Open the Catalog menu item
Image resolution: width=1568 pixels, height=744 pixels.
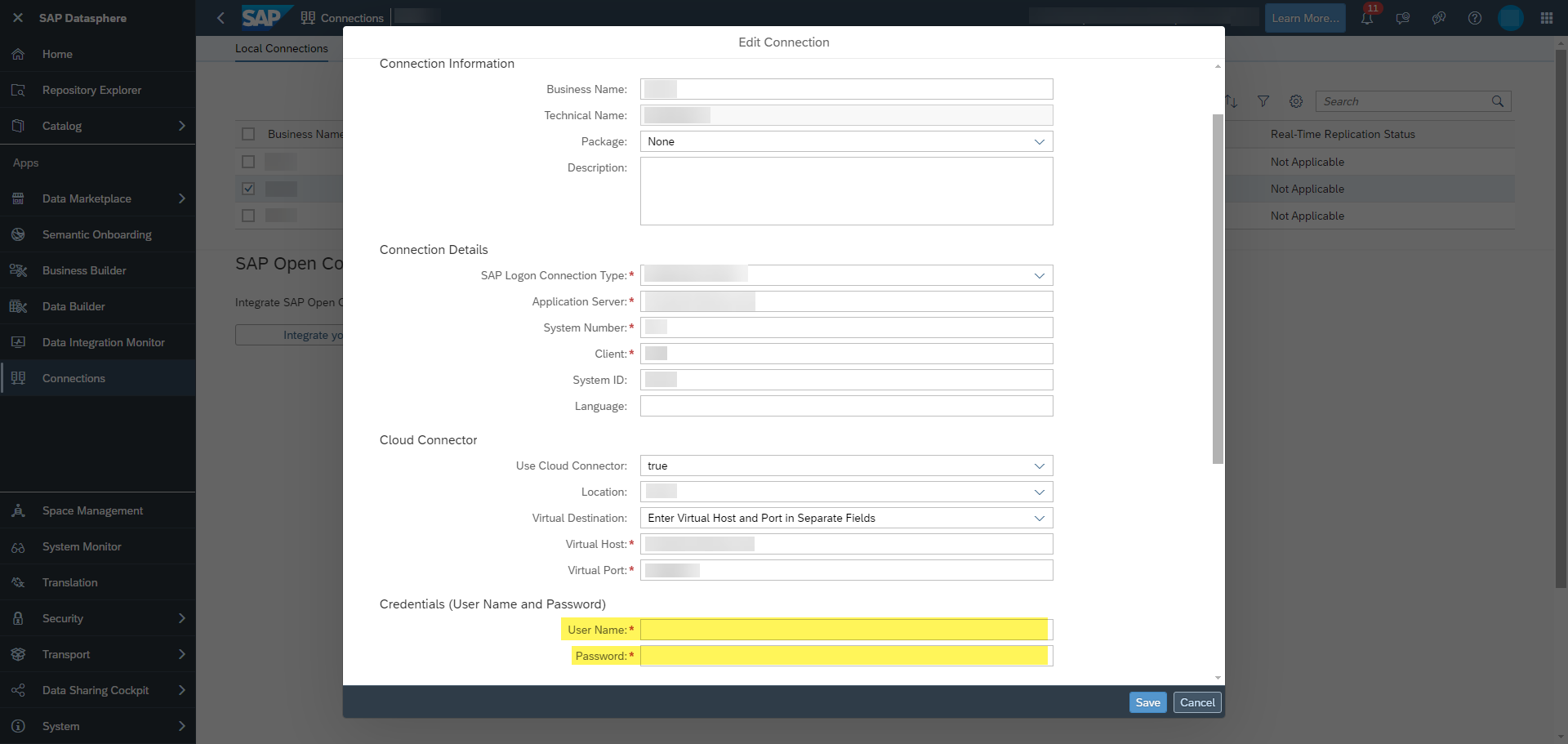98,126
